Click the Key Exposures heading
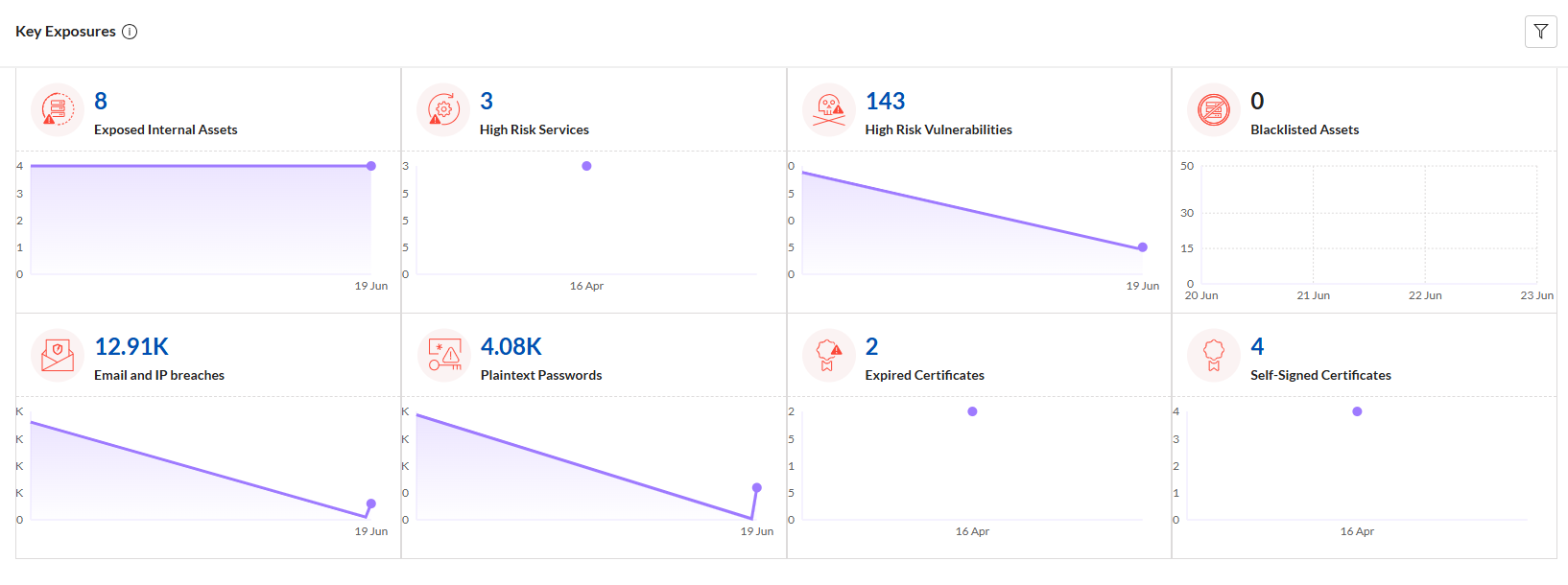This screenshot has height=585, width=1568. 65,32
